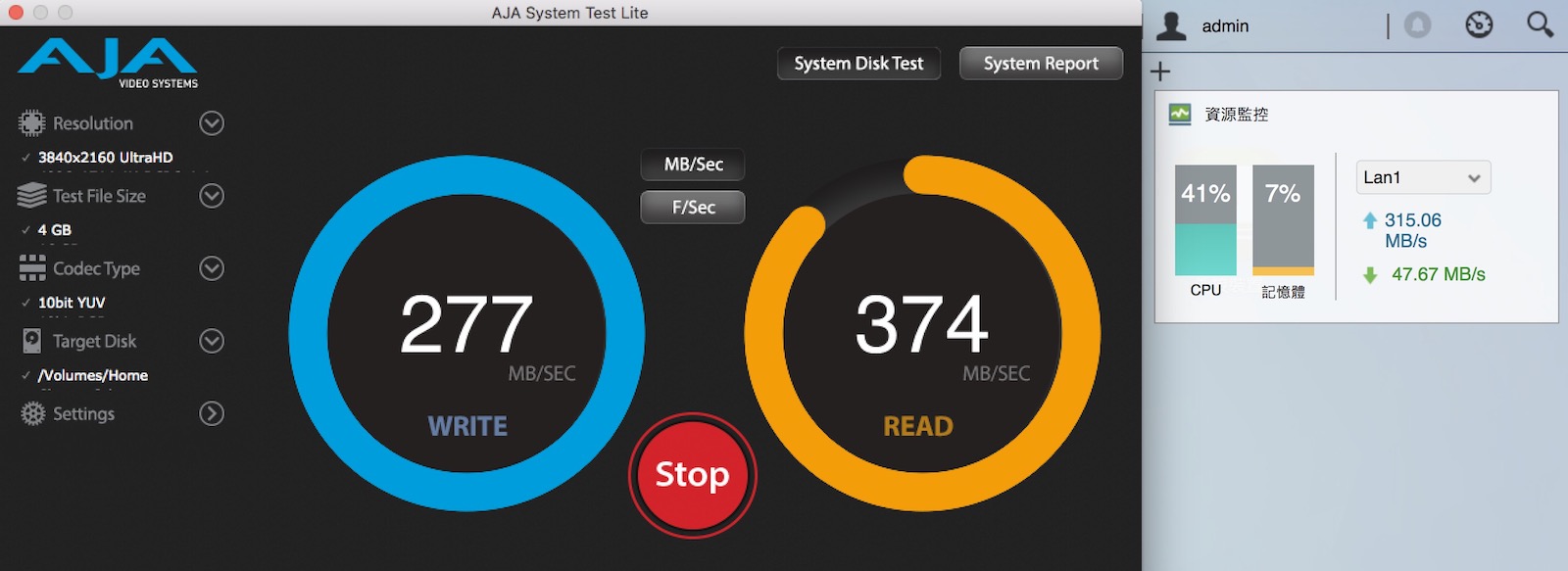
Task: Click the Codec Type film icon
Action: 32,268
